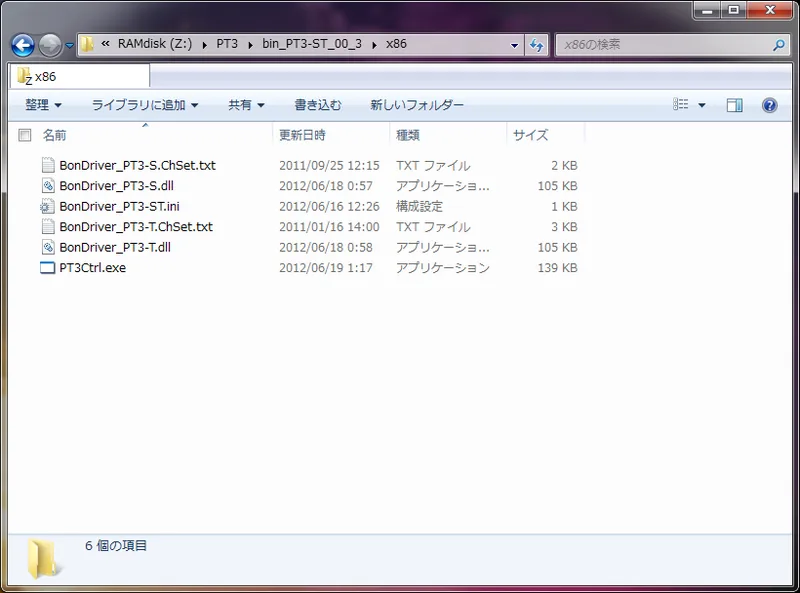The height and width of the screenshot is (593, 800).
Task: Toggle selection of BonDriver_PT3-T.ChSet.txt
Action: point(135,227)
